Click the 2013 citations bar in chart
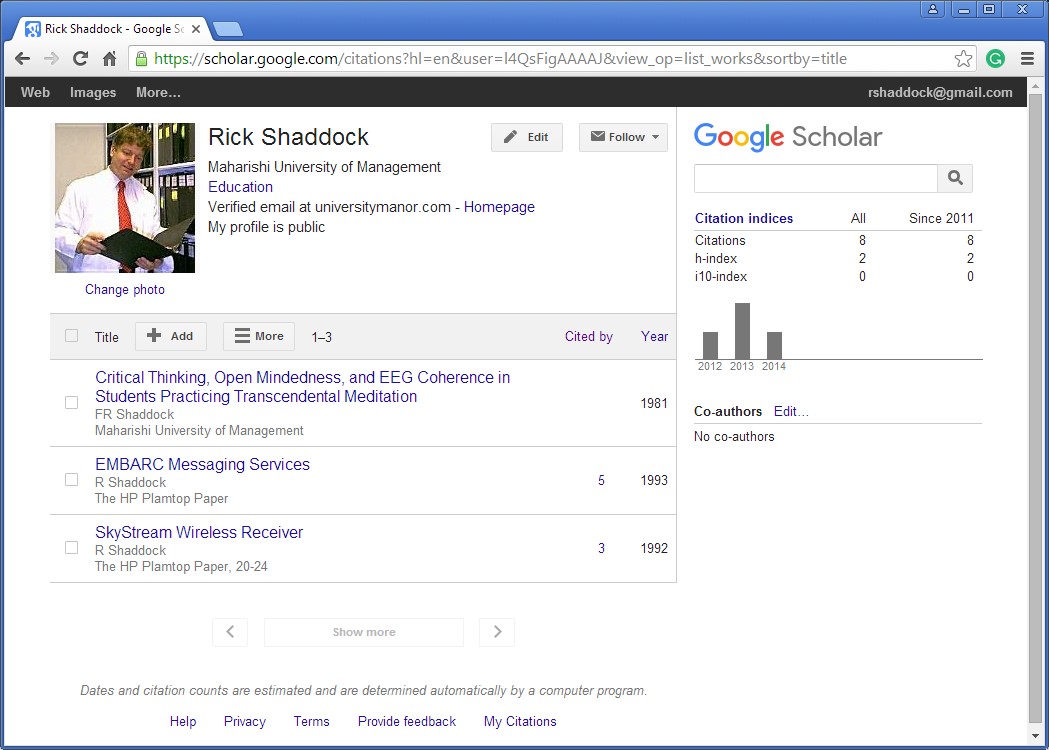This screenshot has width=1049, height=750. (x=742, y=331)
